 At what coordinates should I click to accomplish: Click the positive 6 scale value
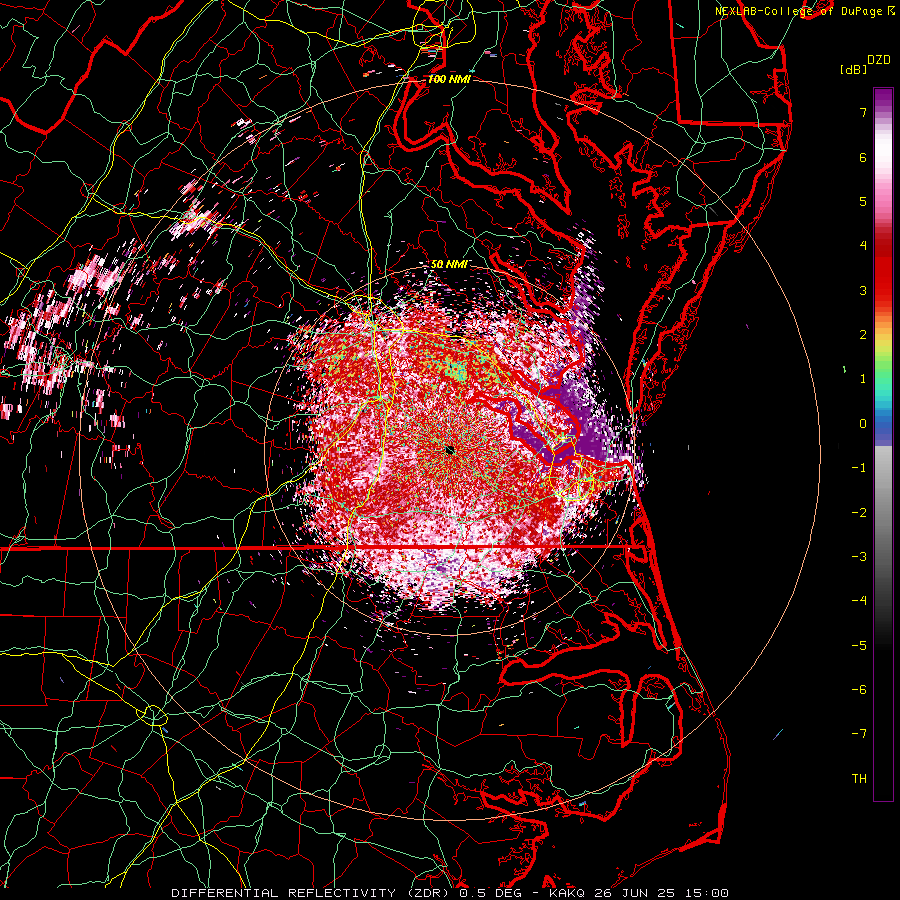coord(863,157)
